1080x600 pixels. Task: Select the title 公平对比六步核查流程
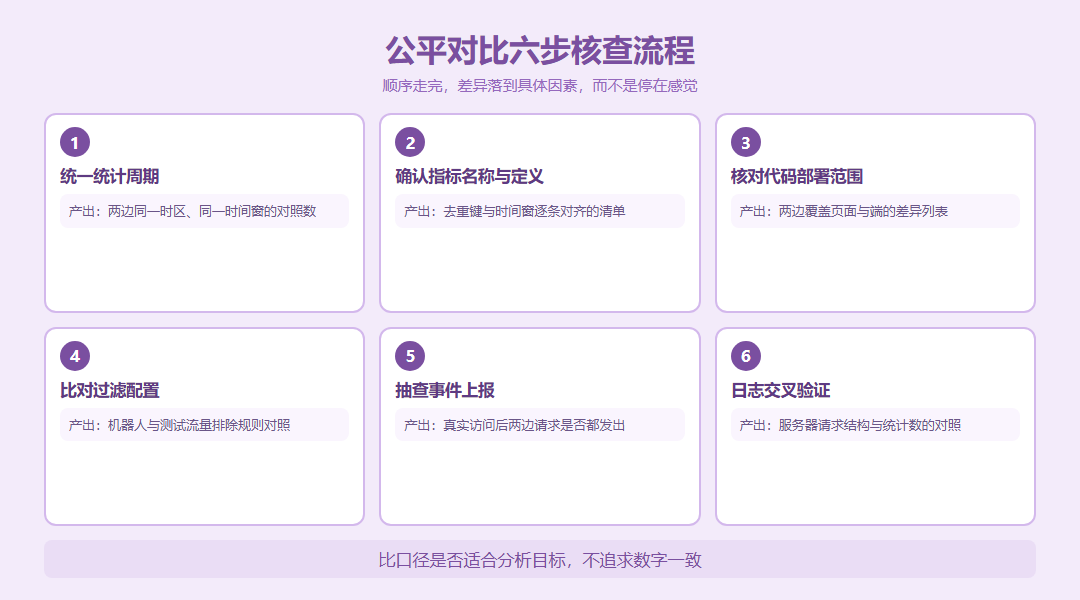pos(540,51)
